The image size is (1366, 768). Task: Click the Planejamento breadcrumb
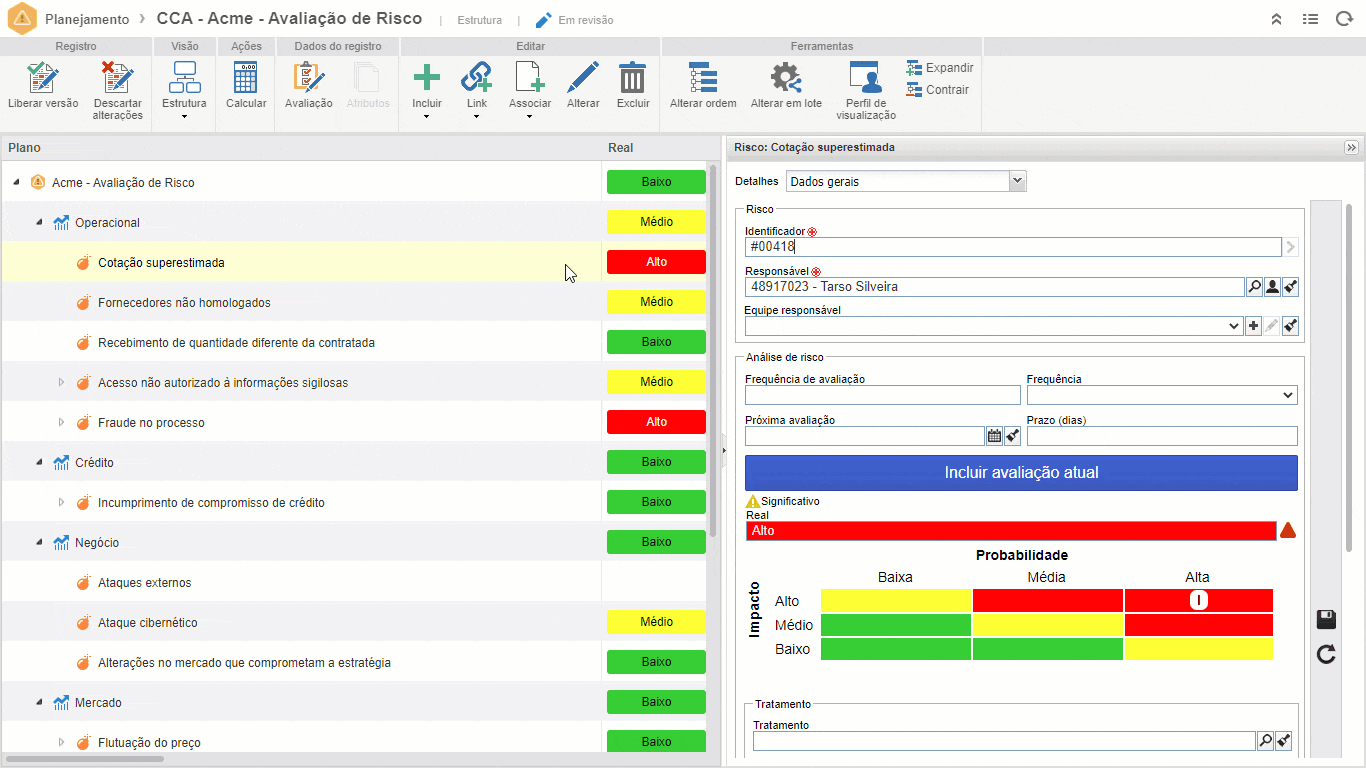click(x=87, y=19)
